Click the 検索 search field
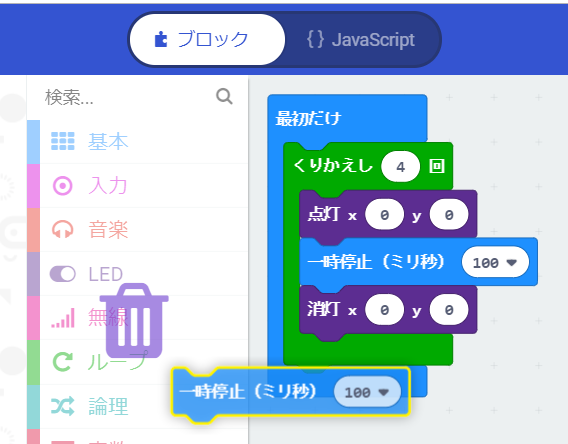The width and height of the screenshot is (568, 444). [x=138, y=97]
